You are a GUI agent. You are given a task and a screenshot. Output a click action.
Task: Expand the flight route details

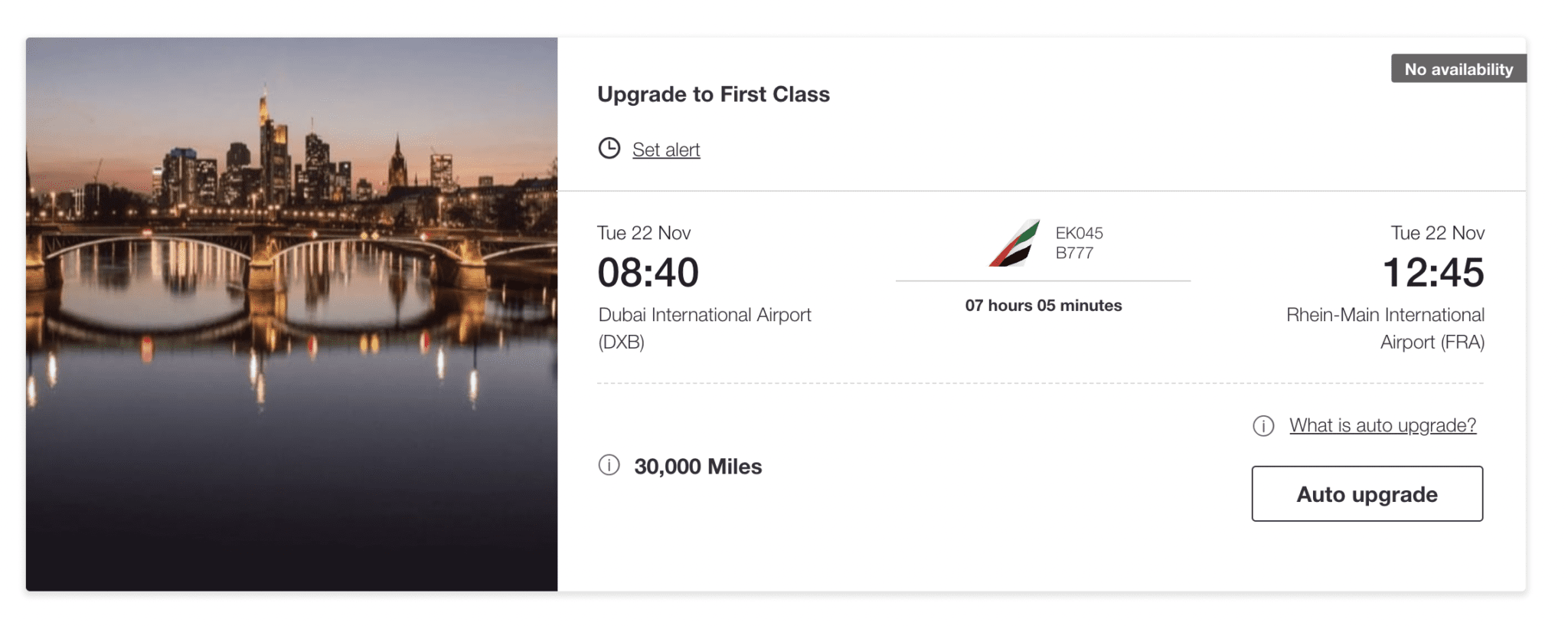(1044, 282)
